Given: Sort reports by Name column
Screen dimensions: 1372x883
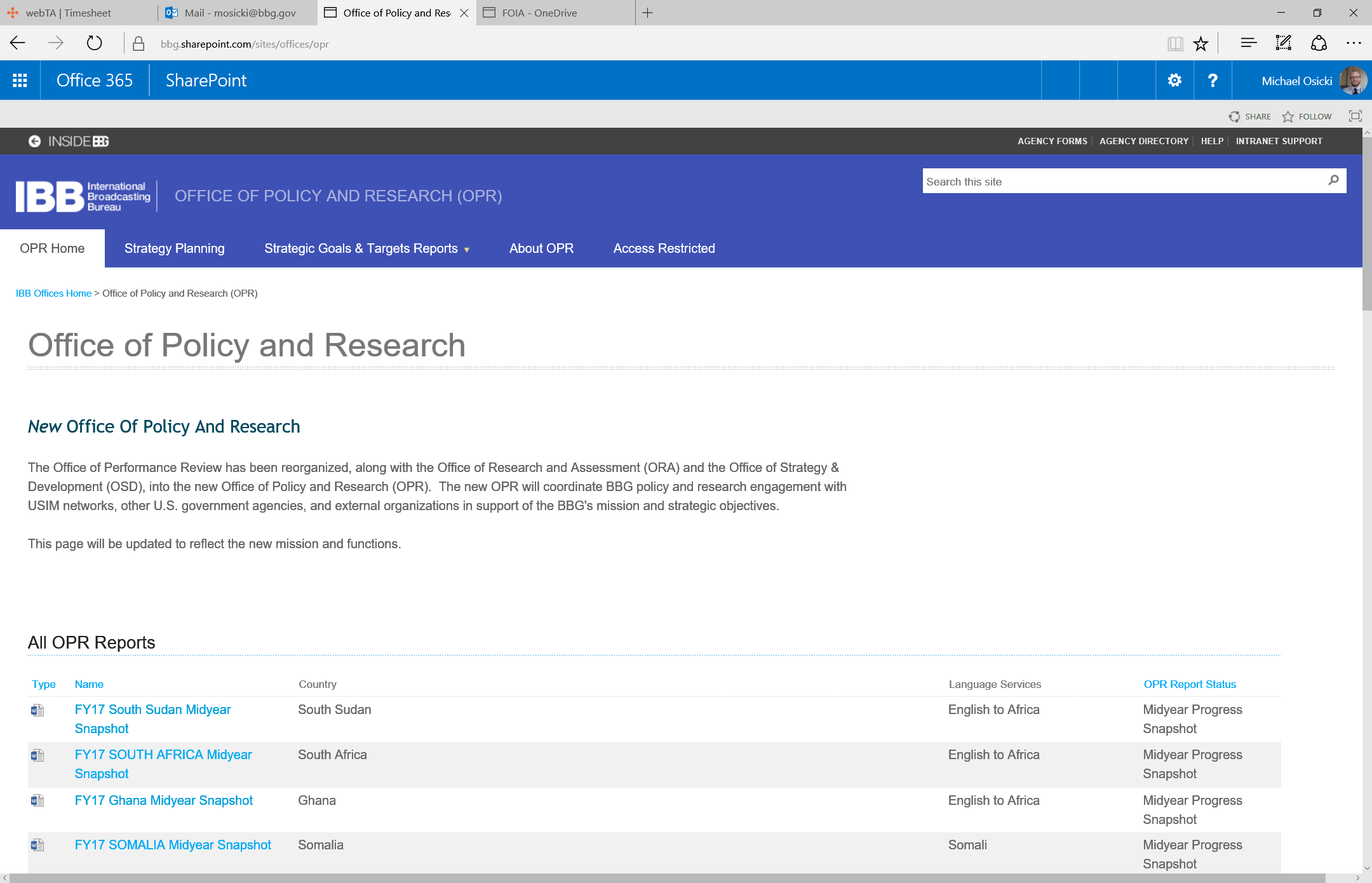Looking at the screenshot, I should [x=89, y=684].
